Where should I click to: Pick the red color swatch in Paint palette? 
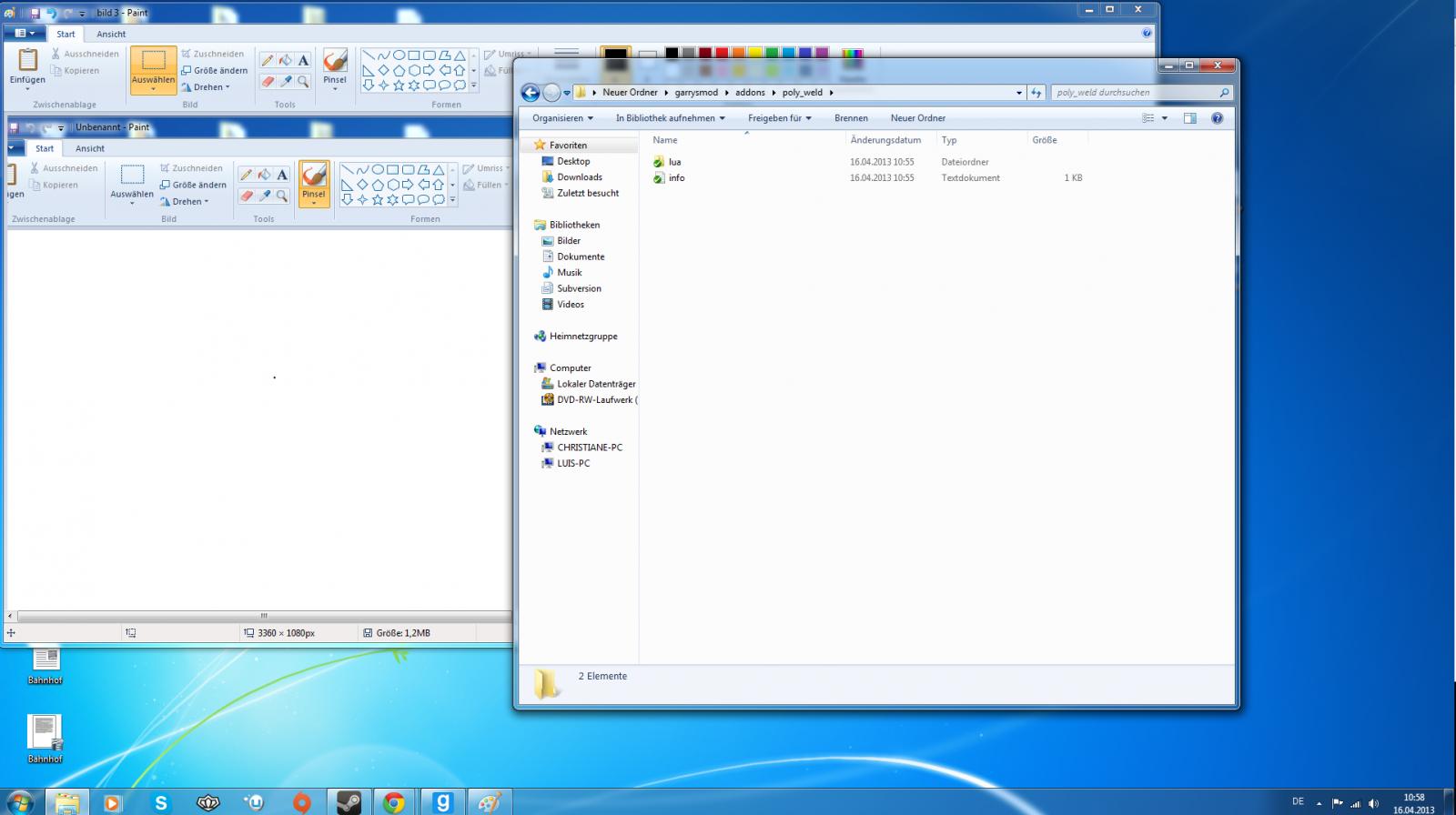[722, 54]
